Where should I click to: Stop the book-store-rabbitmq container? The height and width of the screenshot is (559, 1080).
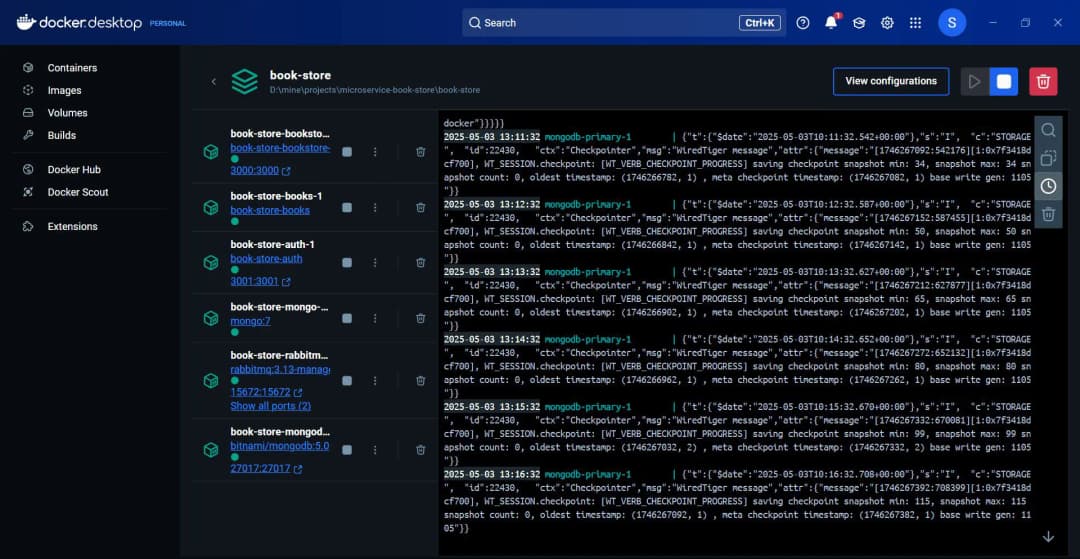pyautogui.click(x=347, y=381)
